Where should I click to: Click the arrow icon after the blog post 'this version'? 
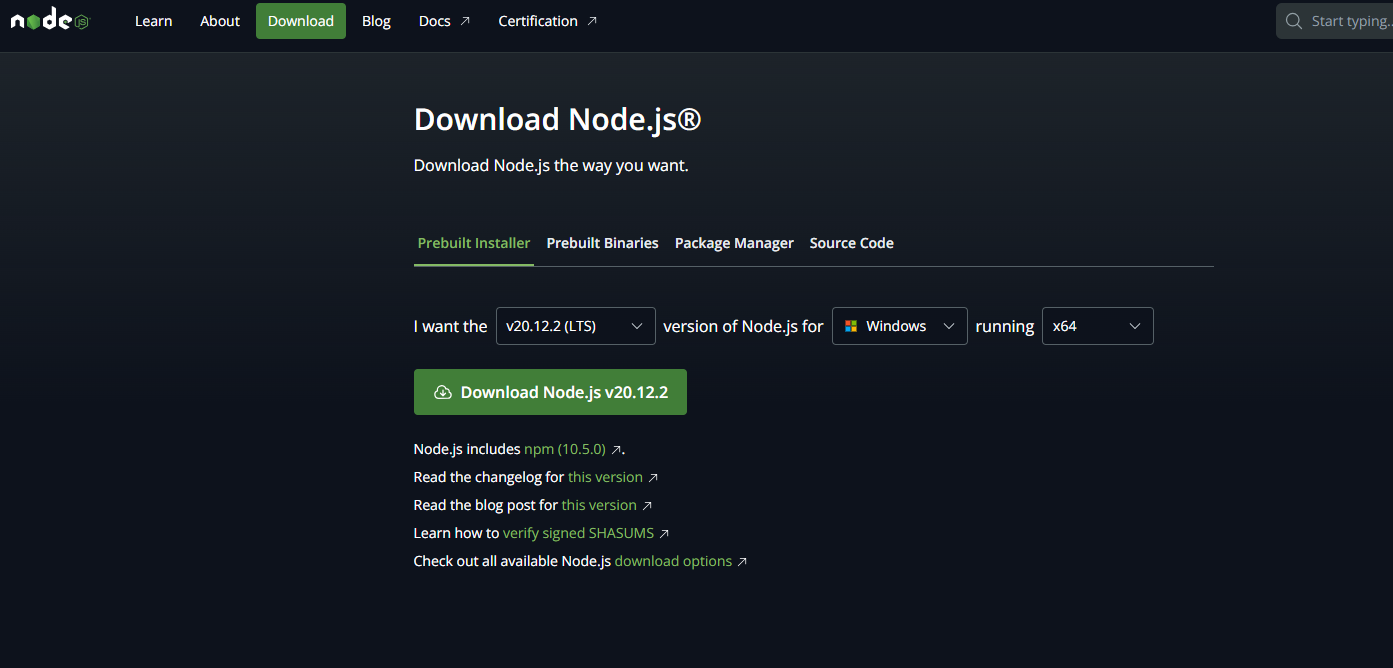point(647,506)
